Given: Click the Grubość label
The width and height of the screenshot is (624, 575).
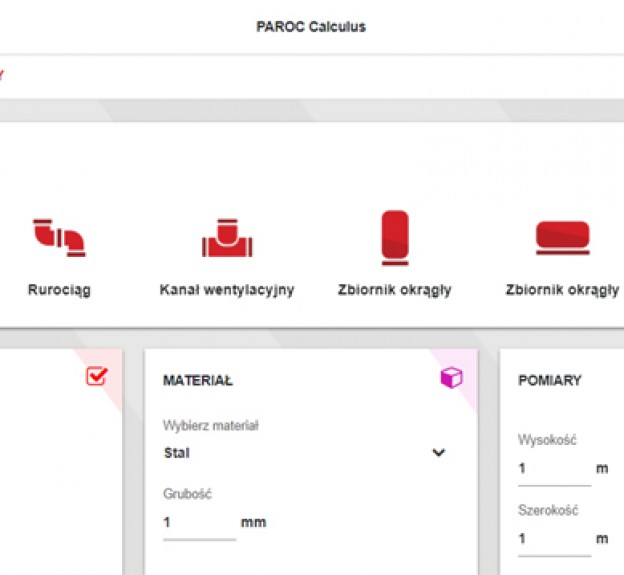Looking at the screenshot, I should pos(187,494).
